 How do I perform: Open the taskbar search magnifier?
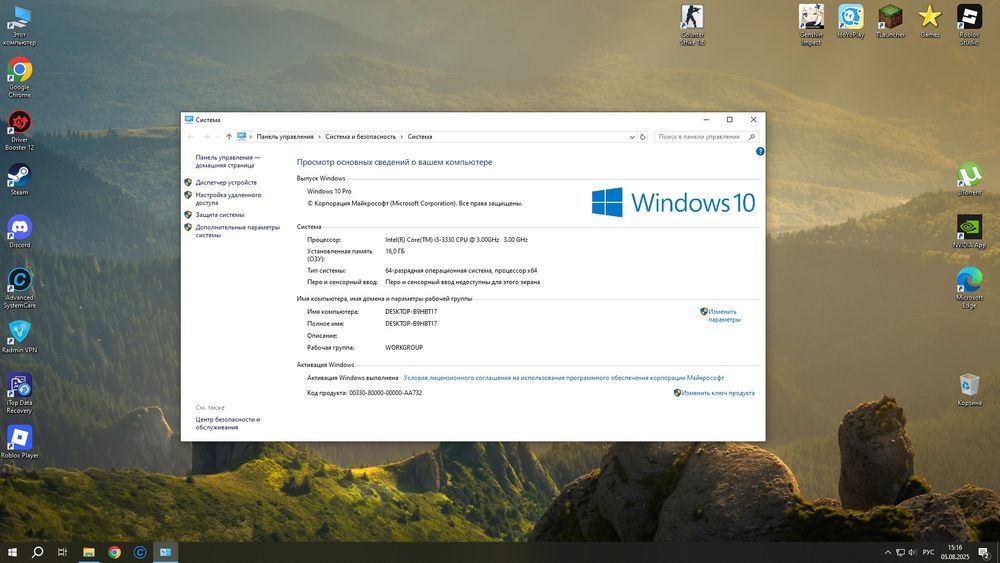pos(38,552)
